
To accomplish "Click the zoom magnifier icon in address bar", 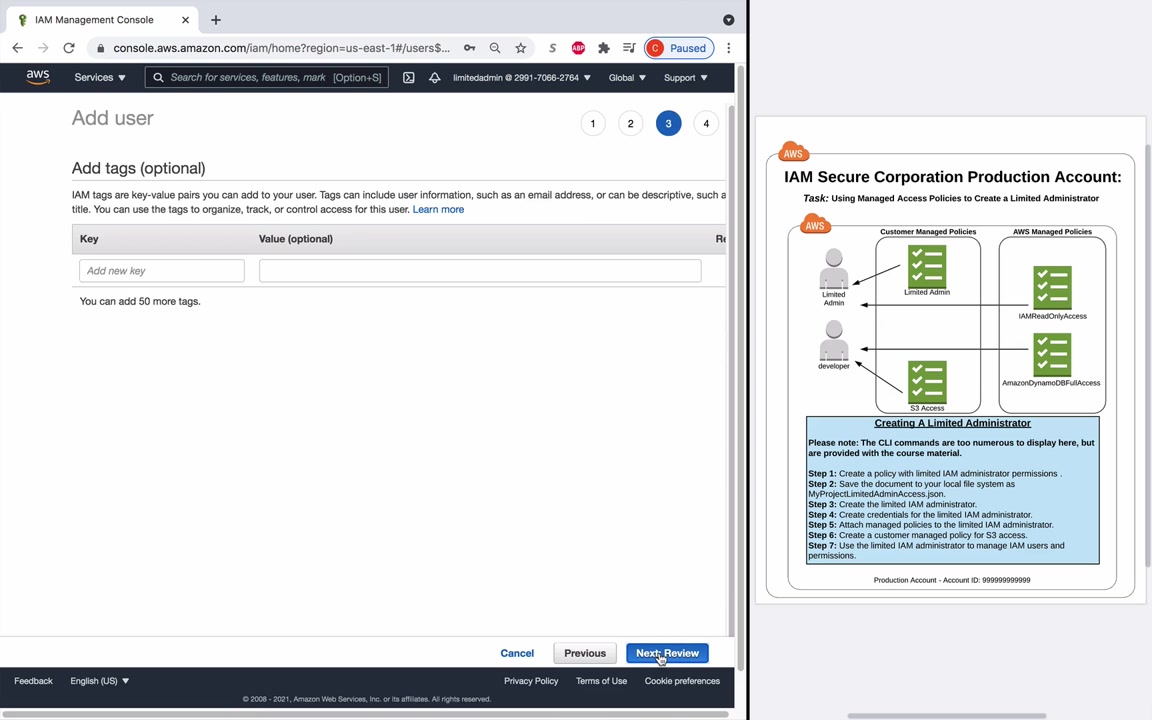I will click(495, 48).
